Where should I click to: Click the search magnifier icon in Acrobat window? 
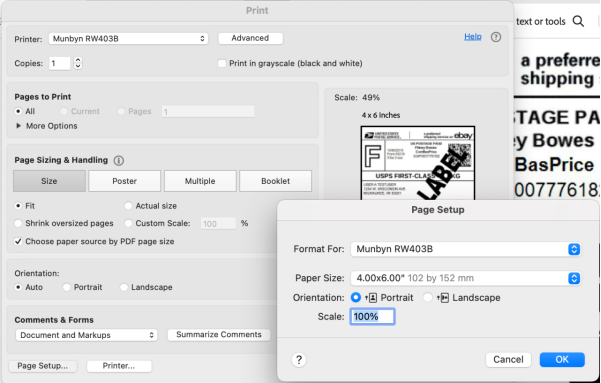(x=578, y=21)
